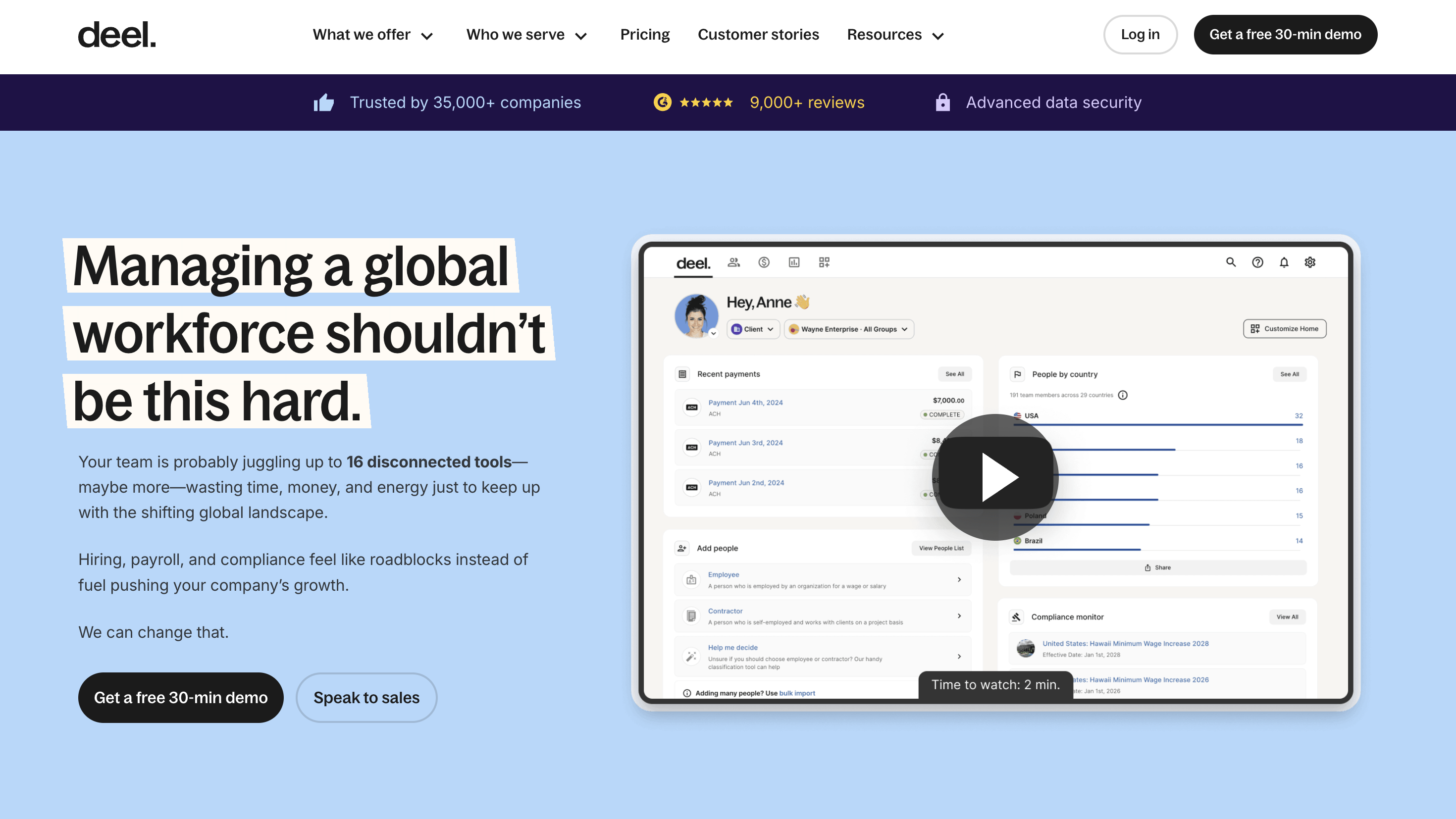The height and width of the screenshot is (819, 1456).
Task: Click the ACH icon for Payment Jun 2nd, 2024
Action: pyautogui.click(x=692, y=487)
